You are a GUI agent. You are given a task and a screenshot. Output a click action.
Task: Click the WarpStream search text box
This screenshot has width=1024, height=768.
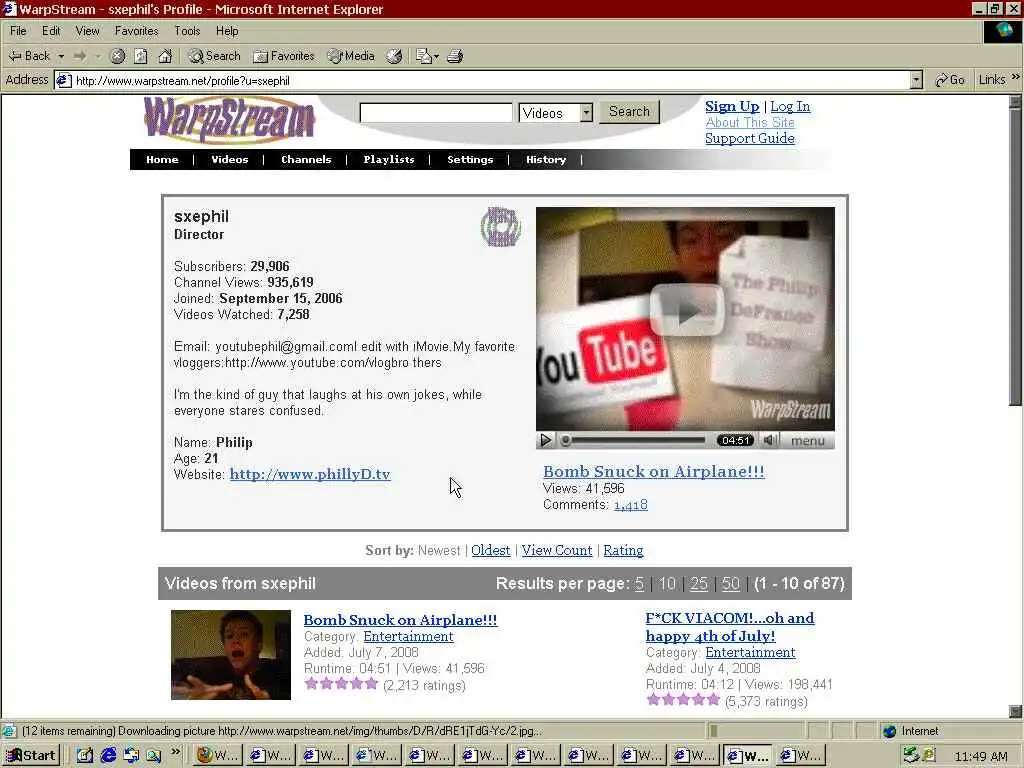point(436,112)
